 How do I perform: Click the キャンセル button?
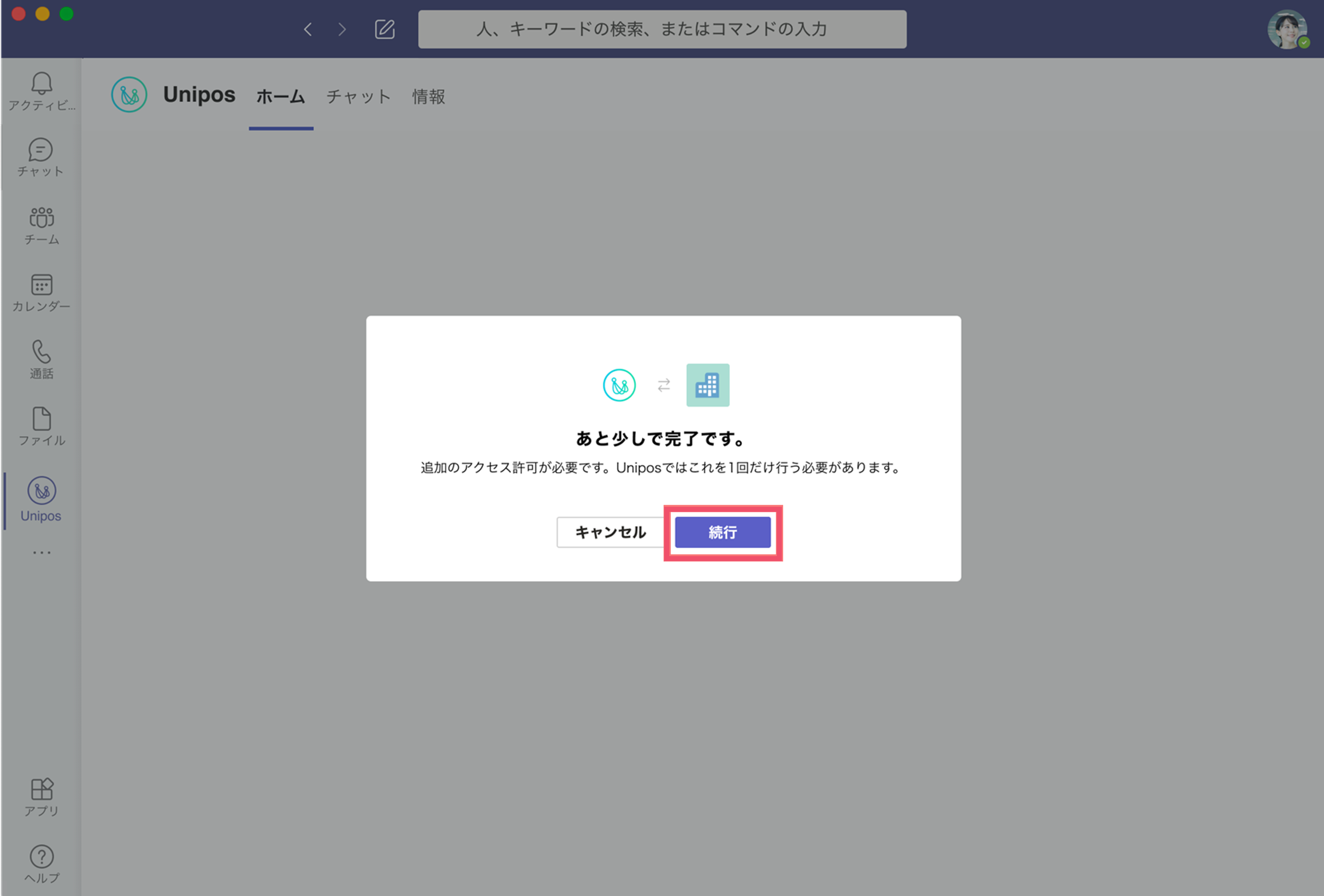(610, 532)
